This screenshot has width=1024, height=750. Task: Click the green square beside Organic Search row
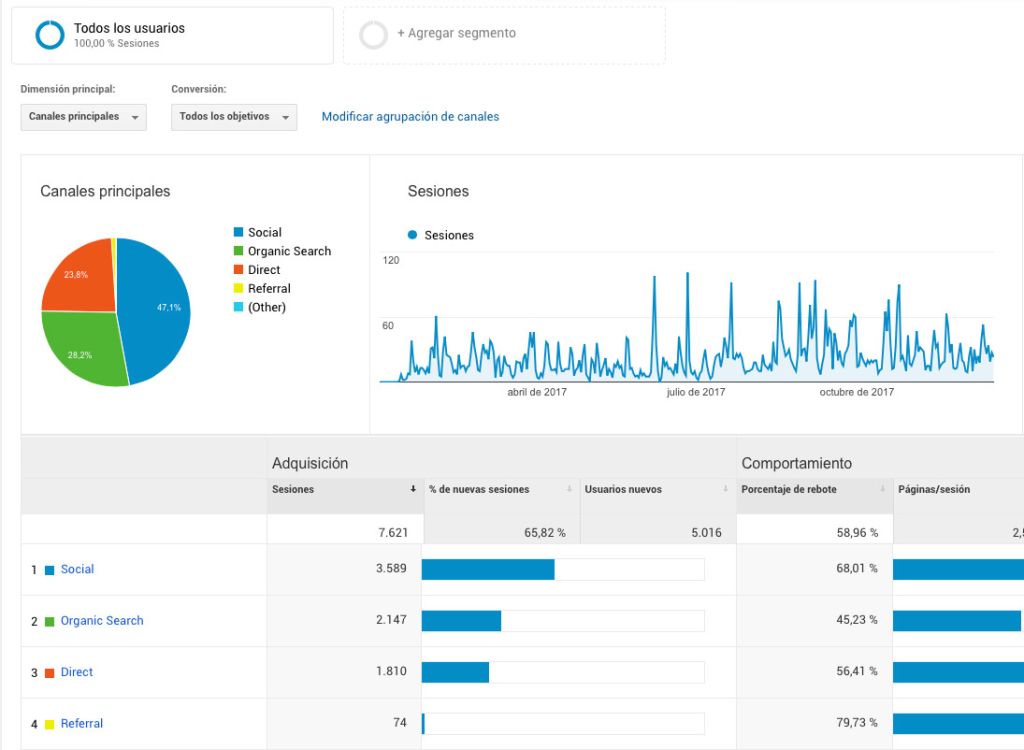coord(49,621)
